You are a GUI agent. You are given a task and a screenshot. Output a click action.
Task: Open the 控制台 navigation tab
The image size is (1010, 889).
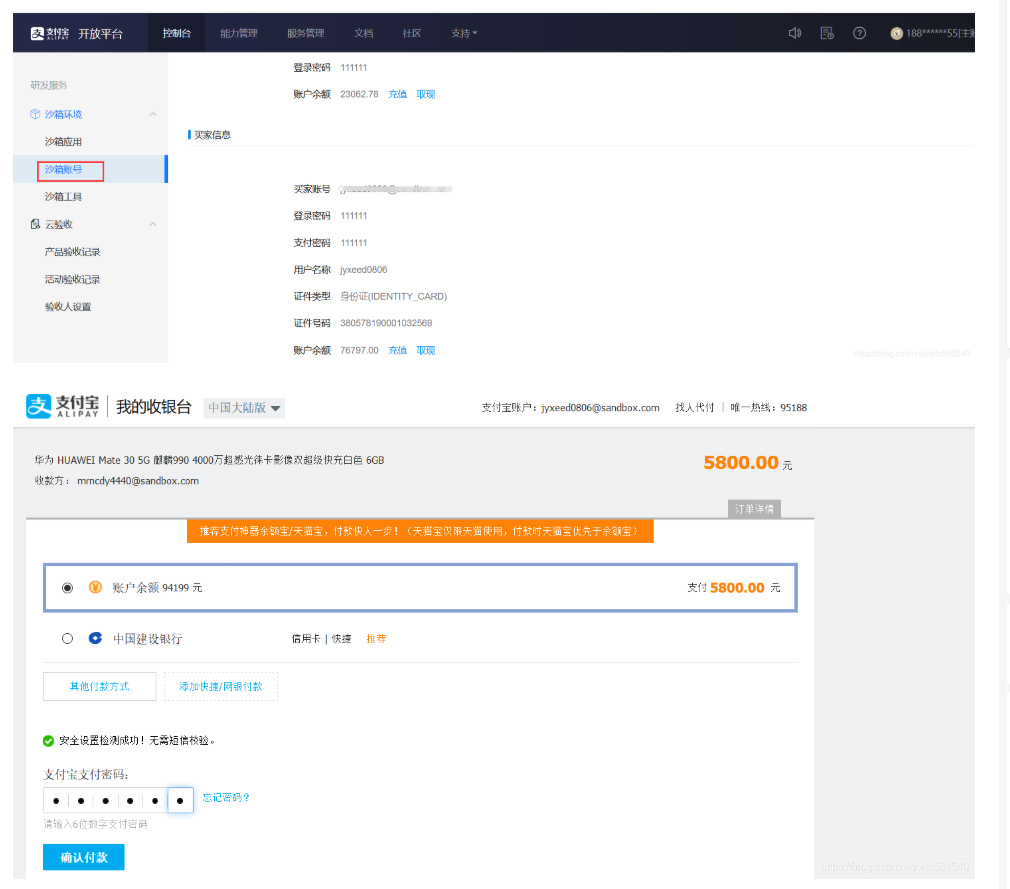pyautogui.click(x=176, y=33)
